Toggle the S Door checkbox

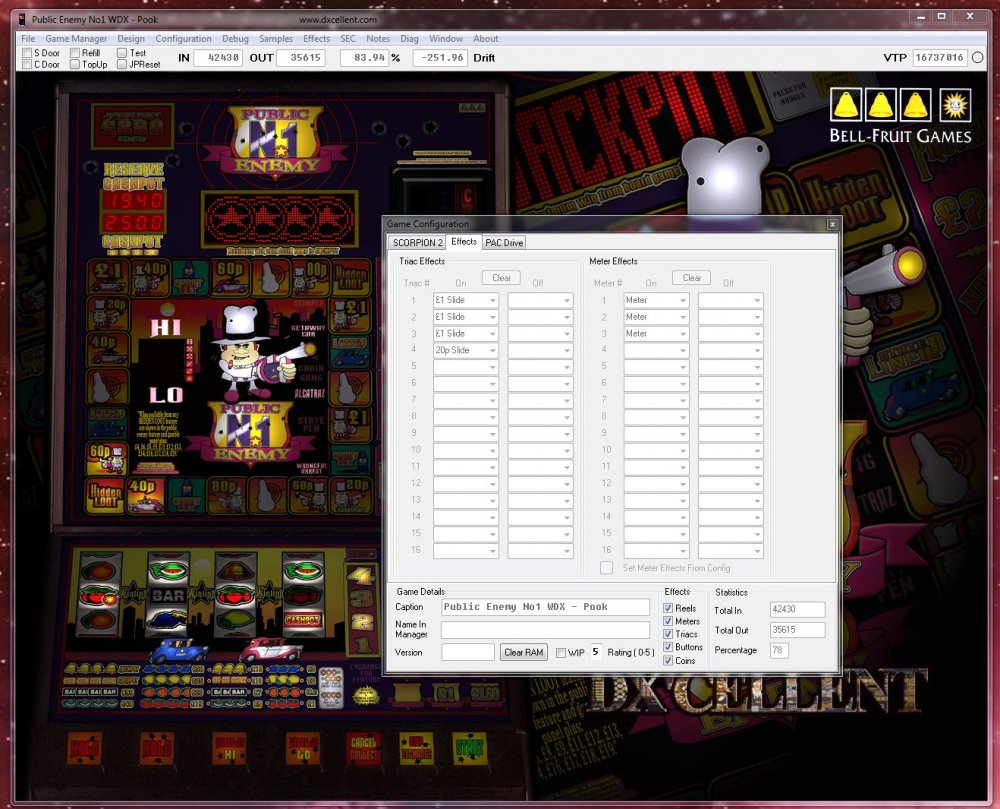tap(27, 52)
